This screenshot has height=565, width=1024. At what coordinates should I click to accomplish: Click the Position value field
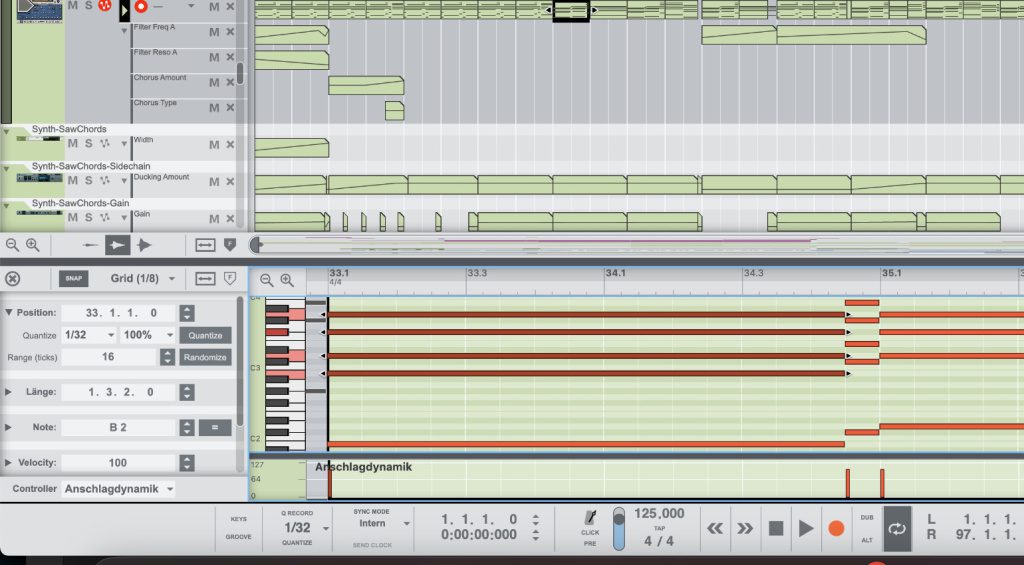pyautogui.click(x=119, y=313)
